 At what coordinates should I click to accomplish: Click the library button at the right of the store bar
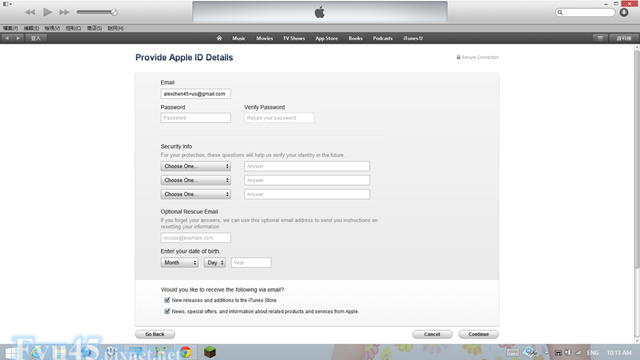pos(624,38)
